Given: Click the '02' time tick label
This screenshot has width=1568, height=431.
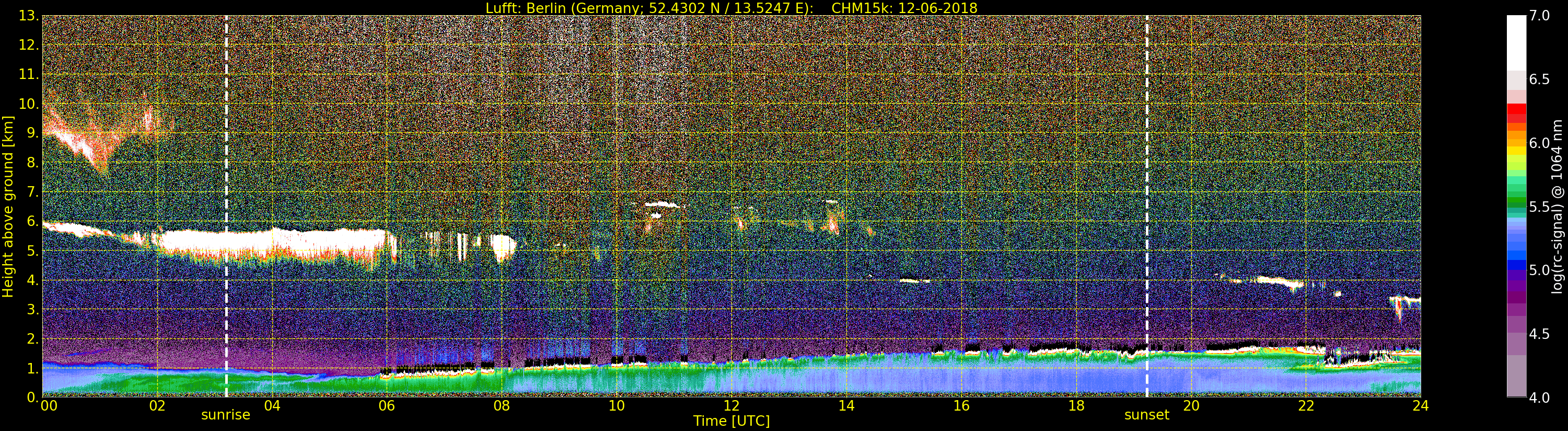Looking at the screenshot, I should point(157,405).
